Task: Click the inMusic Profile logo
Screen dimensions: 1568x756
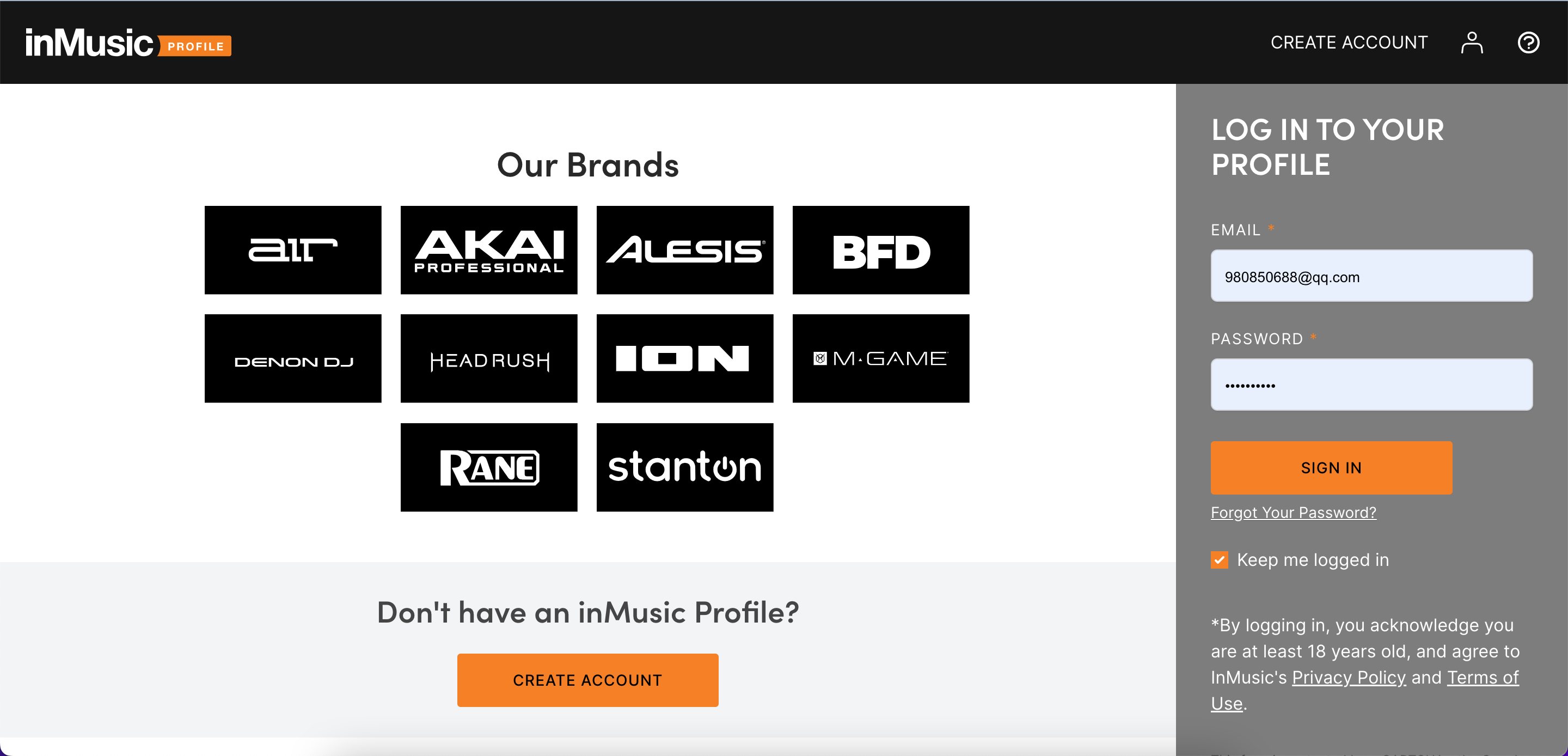Action: click(x=128, y=42)
